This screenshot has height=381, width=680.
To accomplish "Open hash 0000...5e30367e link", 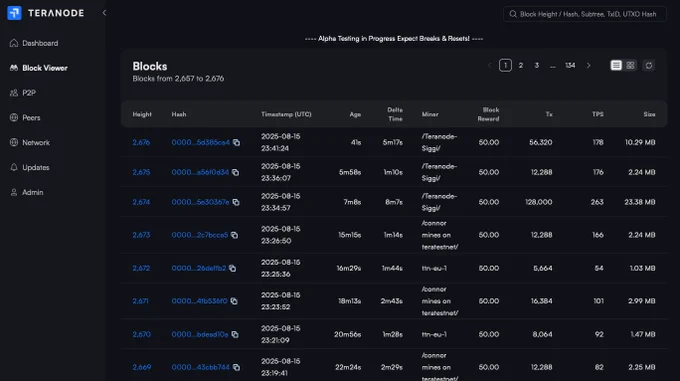I will coord(200,202).
